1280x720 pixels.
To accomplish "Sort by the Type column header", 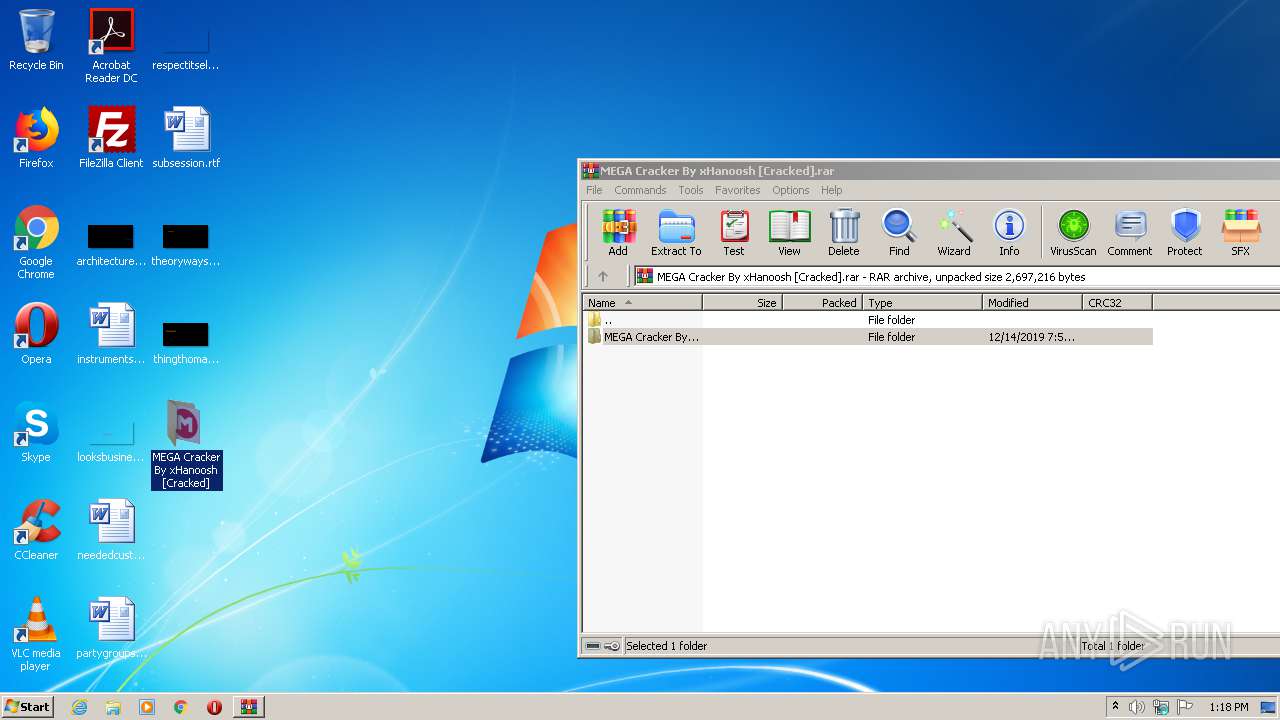I will tap(922, 302).
